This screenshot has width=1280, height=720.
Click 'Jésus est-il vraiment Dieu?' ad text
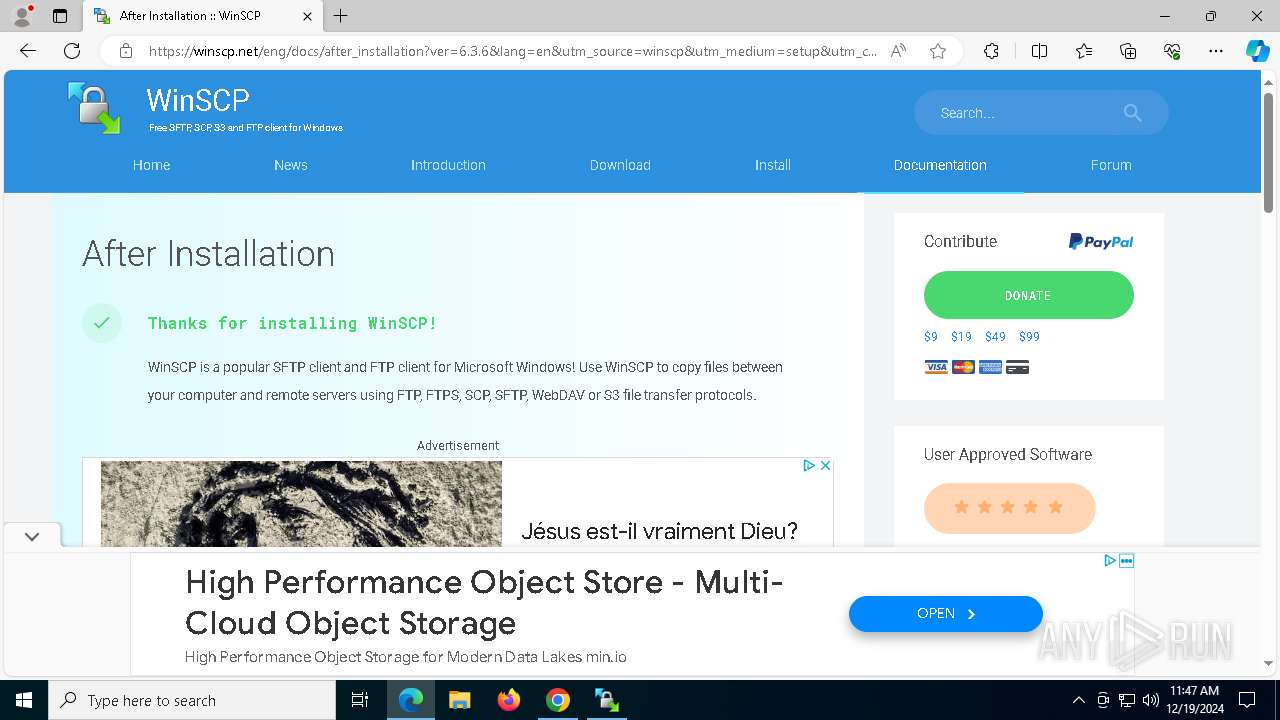[659, 531]
